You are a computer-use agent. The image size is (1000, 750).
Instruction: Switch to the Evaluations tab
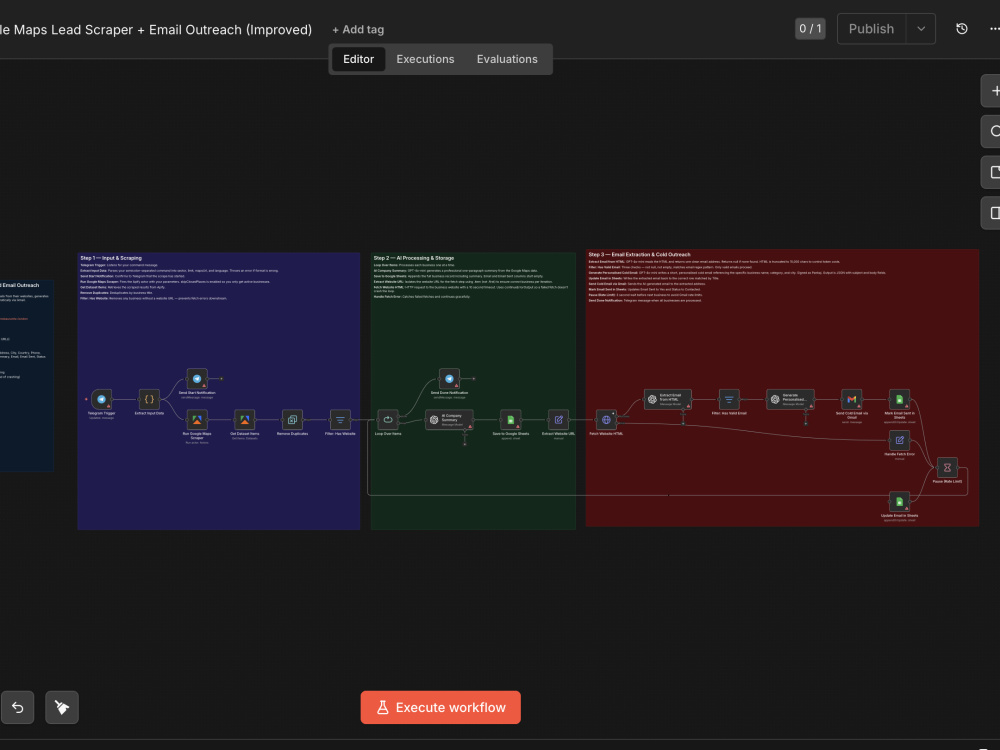[507, 59]
